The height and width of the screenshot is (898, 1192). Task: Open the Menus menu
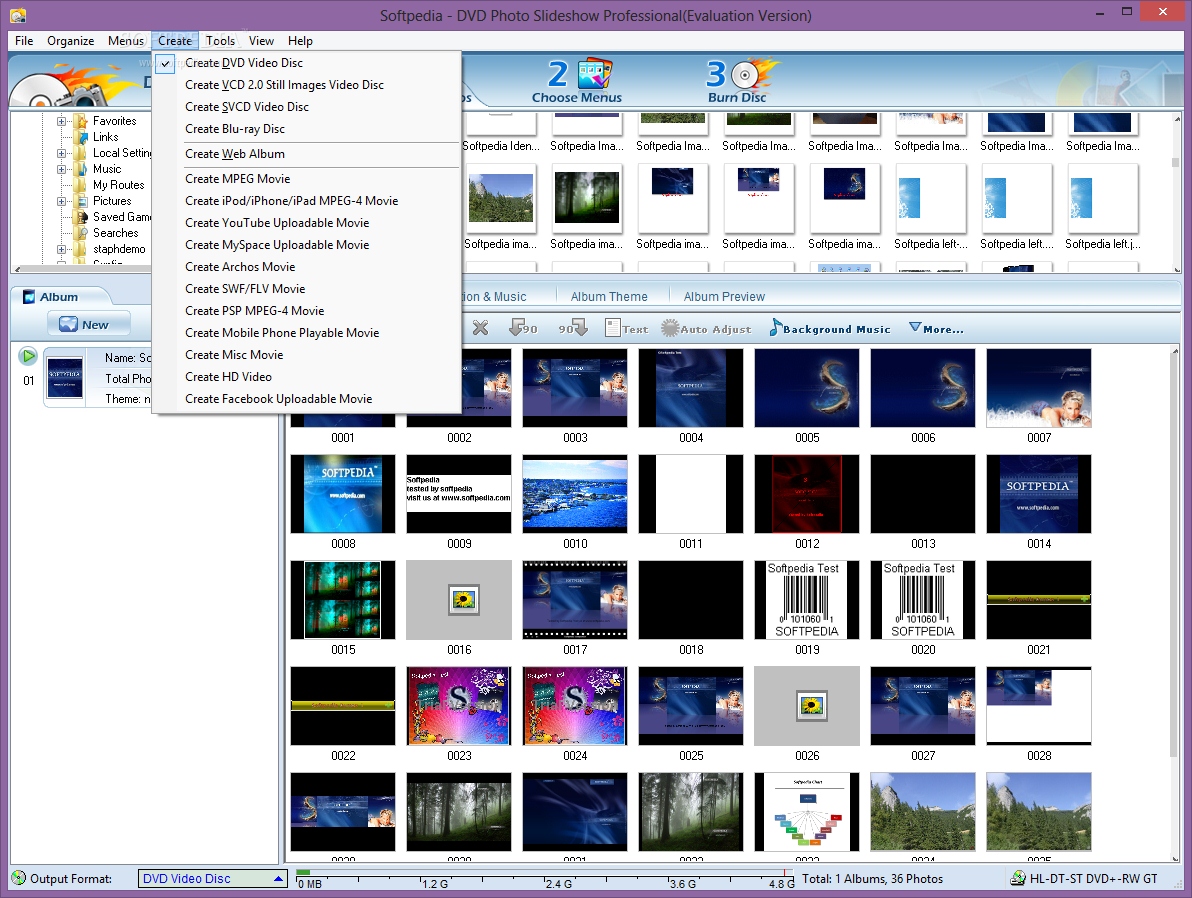click(x=125, y=41)
